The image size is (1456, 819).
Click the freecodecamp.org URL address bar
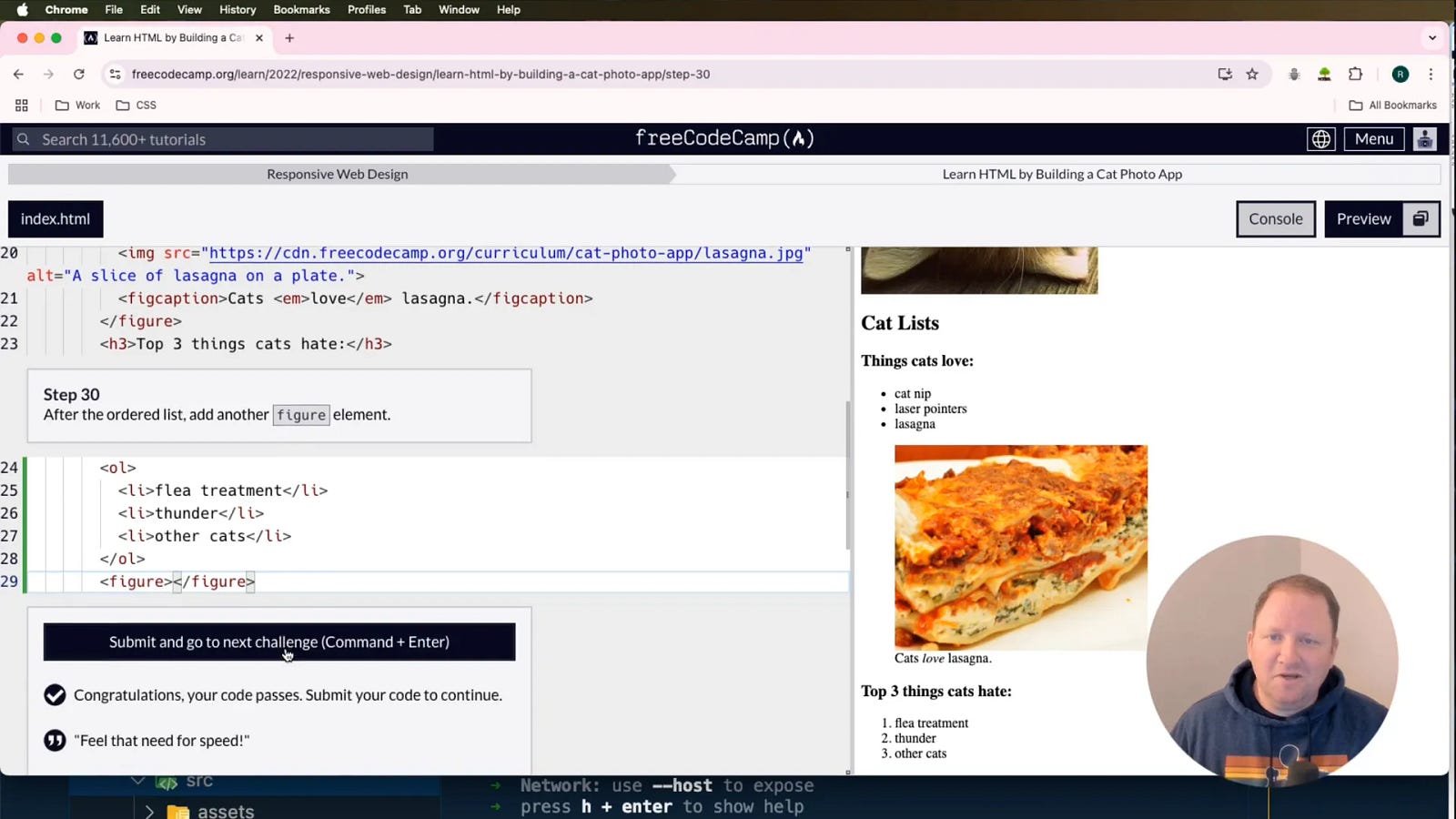point(420,75)
